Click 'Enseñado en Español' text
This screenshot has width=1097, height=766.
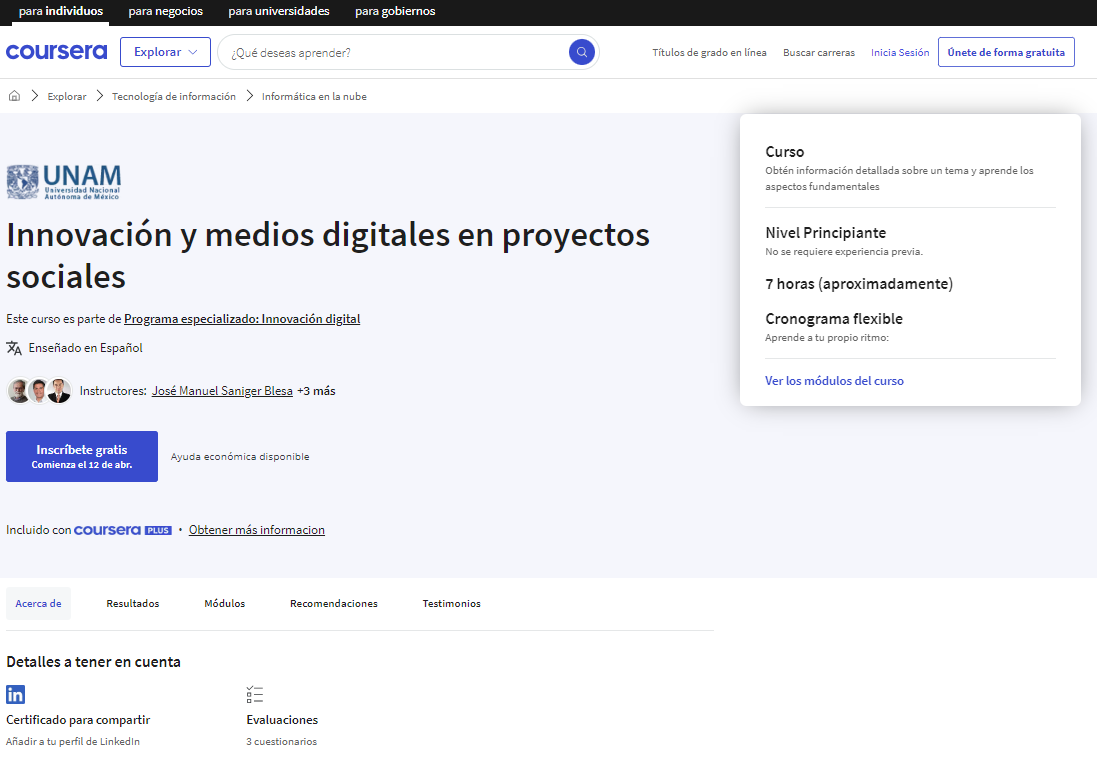[x=85, y=348]
